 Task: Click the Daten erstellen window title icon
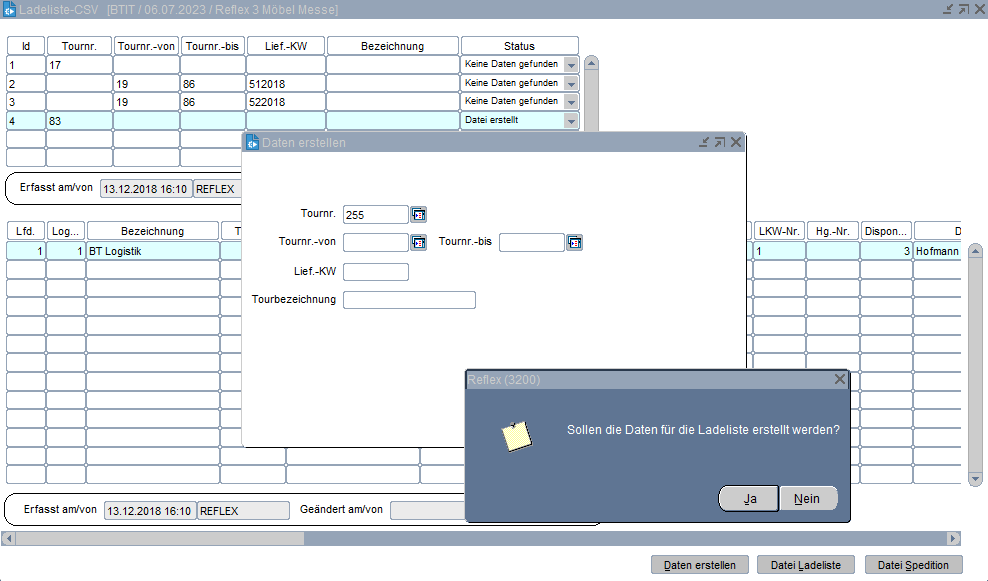252,143
